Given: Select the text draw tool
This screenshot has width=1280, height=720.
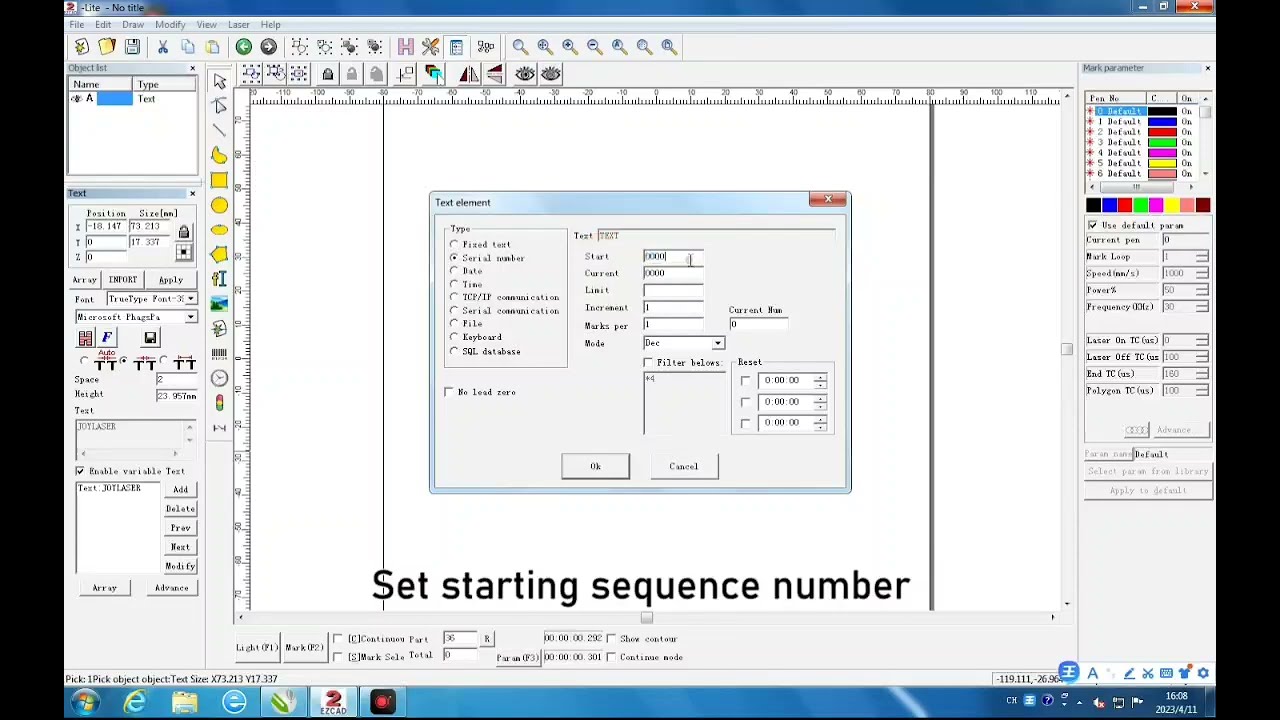Looking at the screenshot, I should [x=219, y=279].
